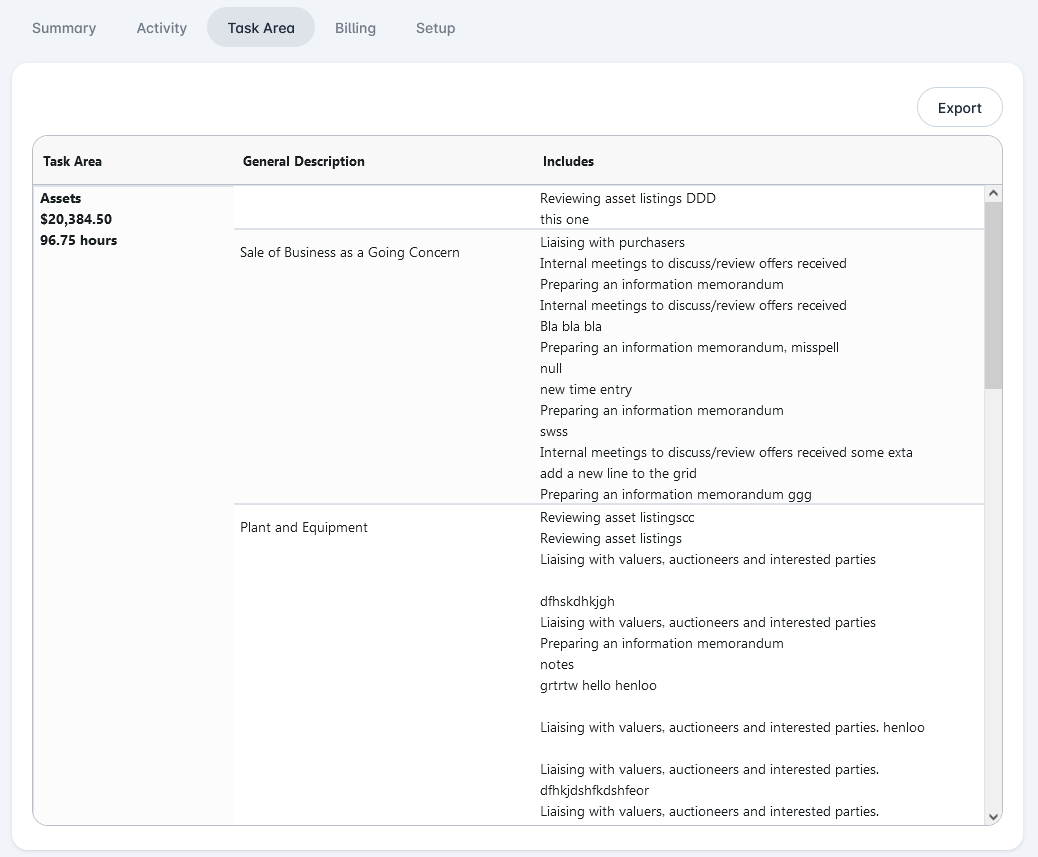
Task: Select the Plant and Equipment description
Action: [x=304, y=527]
